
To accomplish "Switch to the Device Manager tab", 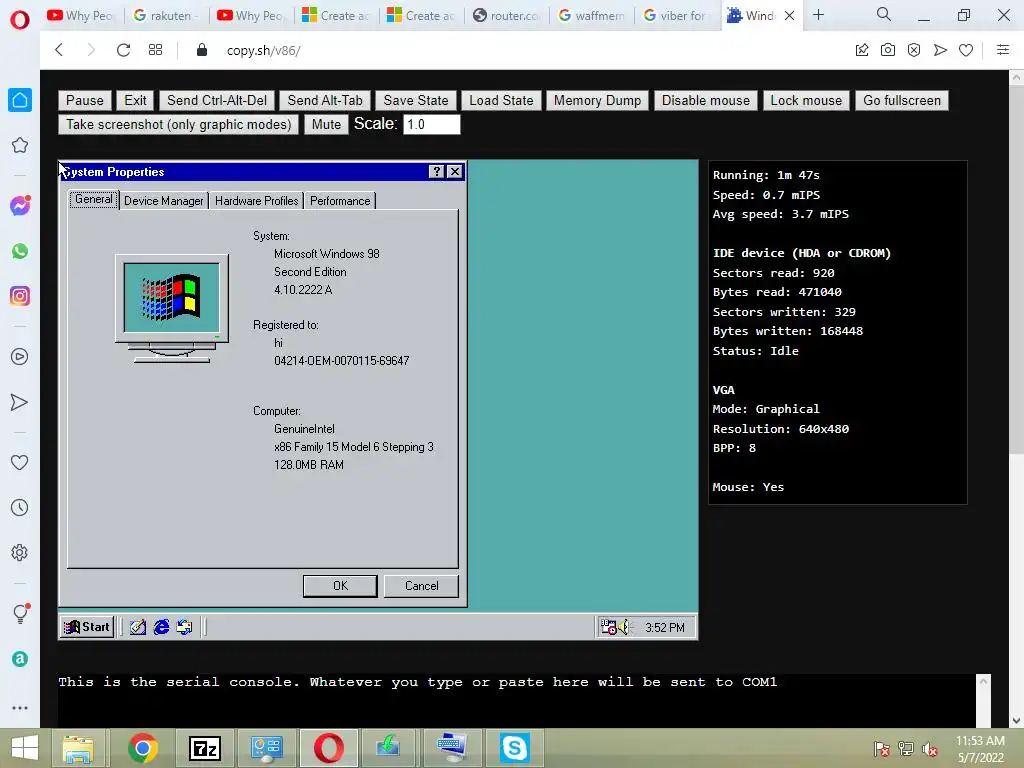I will click(x=163, y=200).
